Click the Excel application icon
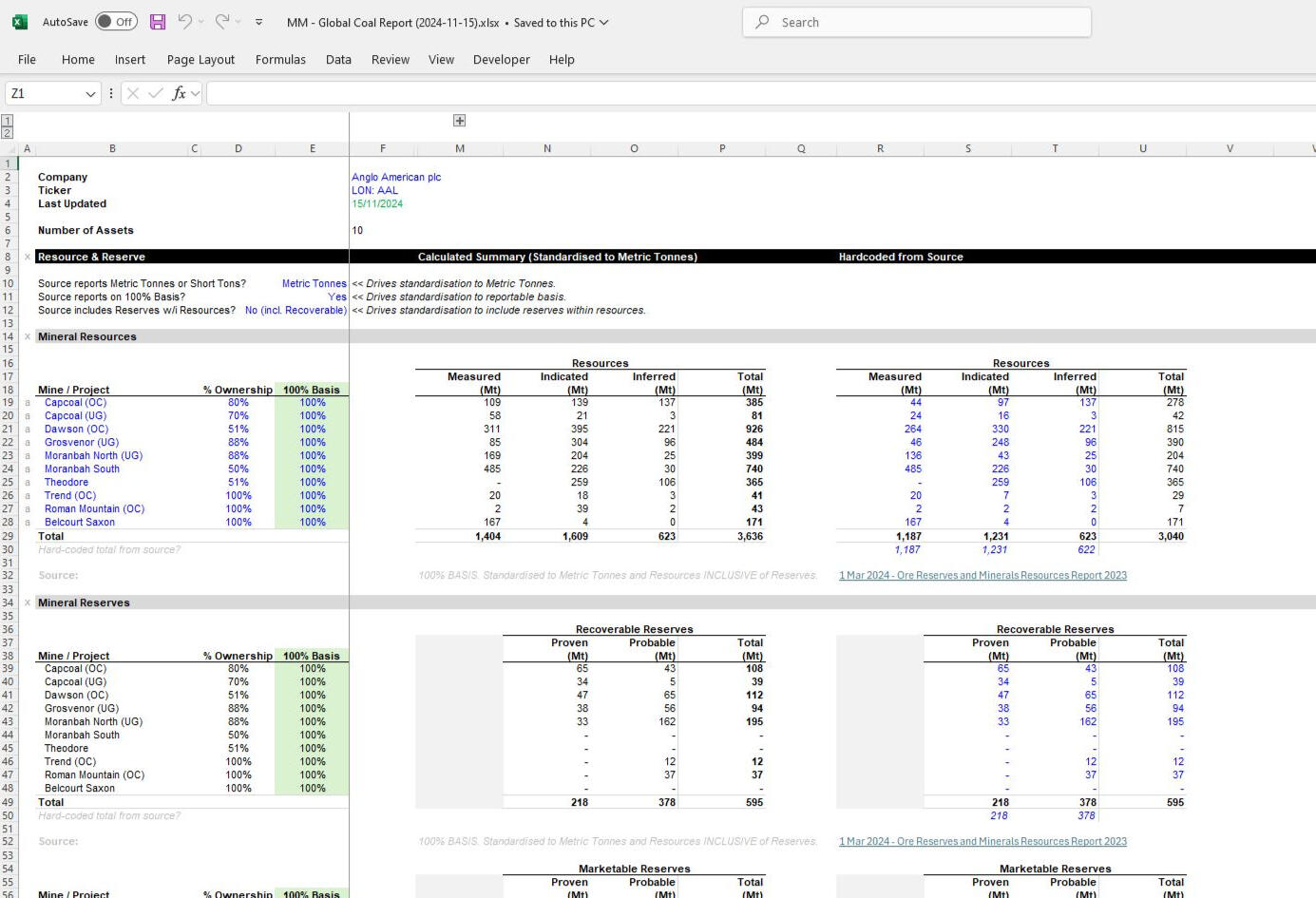This screenshot has width=1316, height=898. [19, 22]
